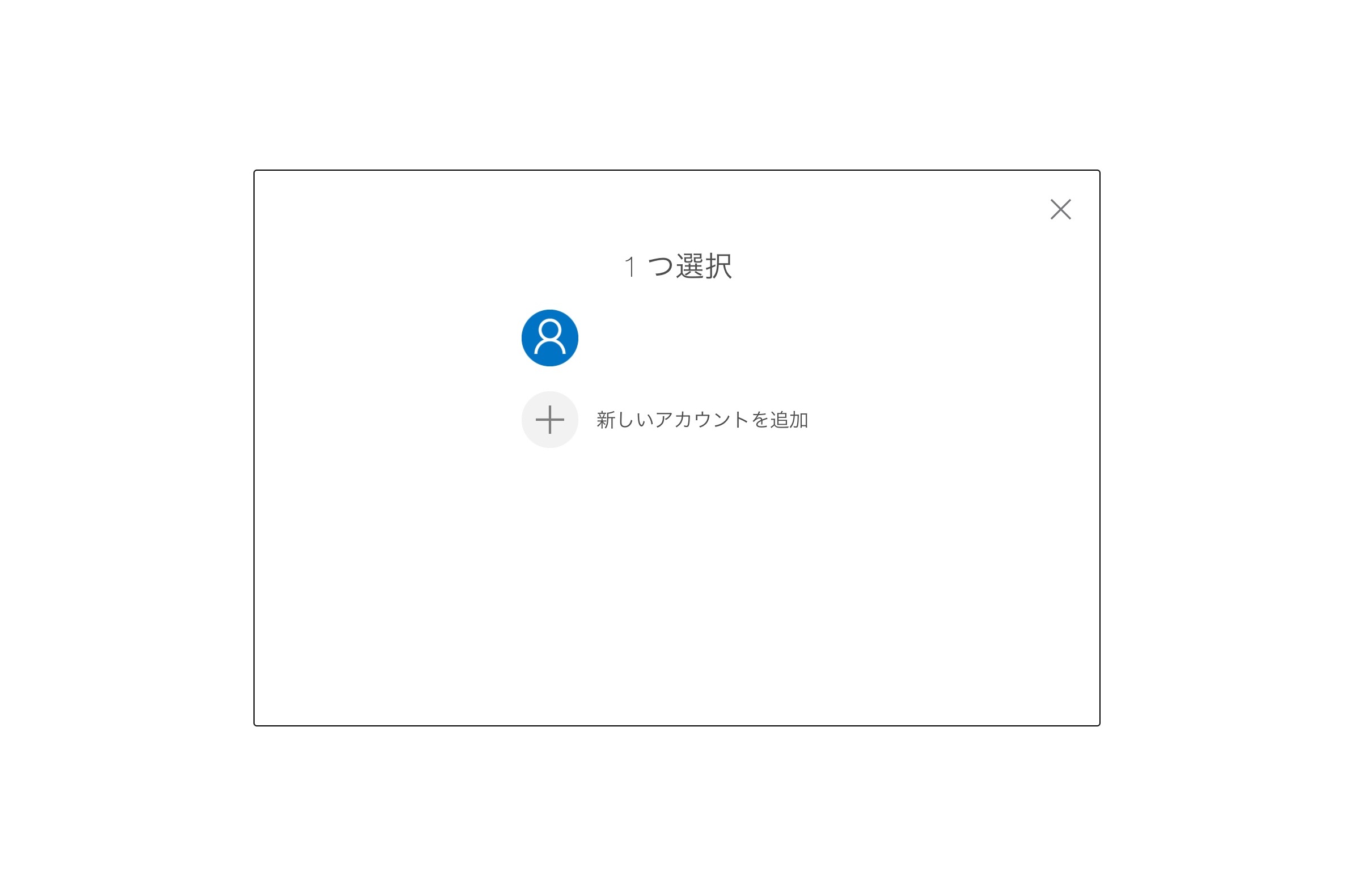Click the gray plus icon
This screenshot has height=896, width=1354.
tap(549, 420)
